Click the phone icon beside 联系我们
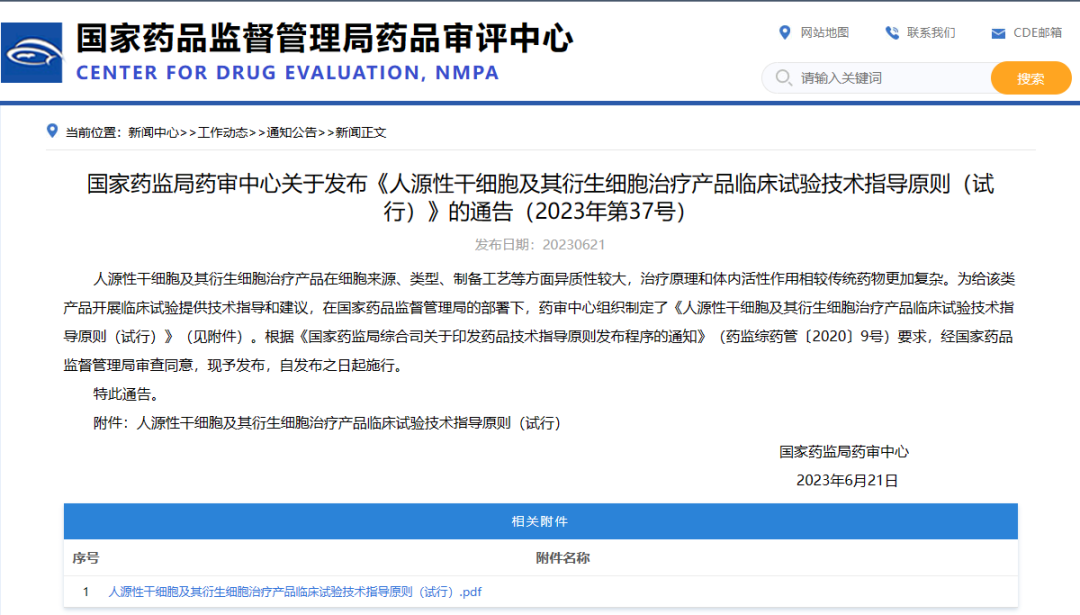This screenshot has width=1080, height=615. coord(892,33)
